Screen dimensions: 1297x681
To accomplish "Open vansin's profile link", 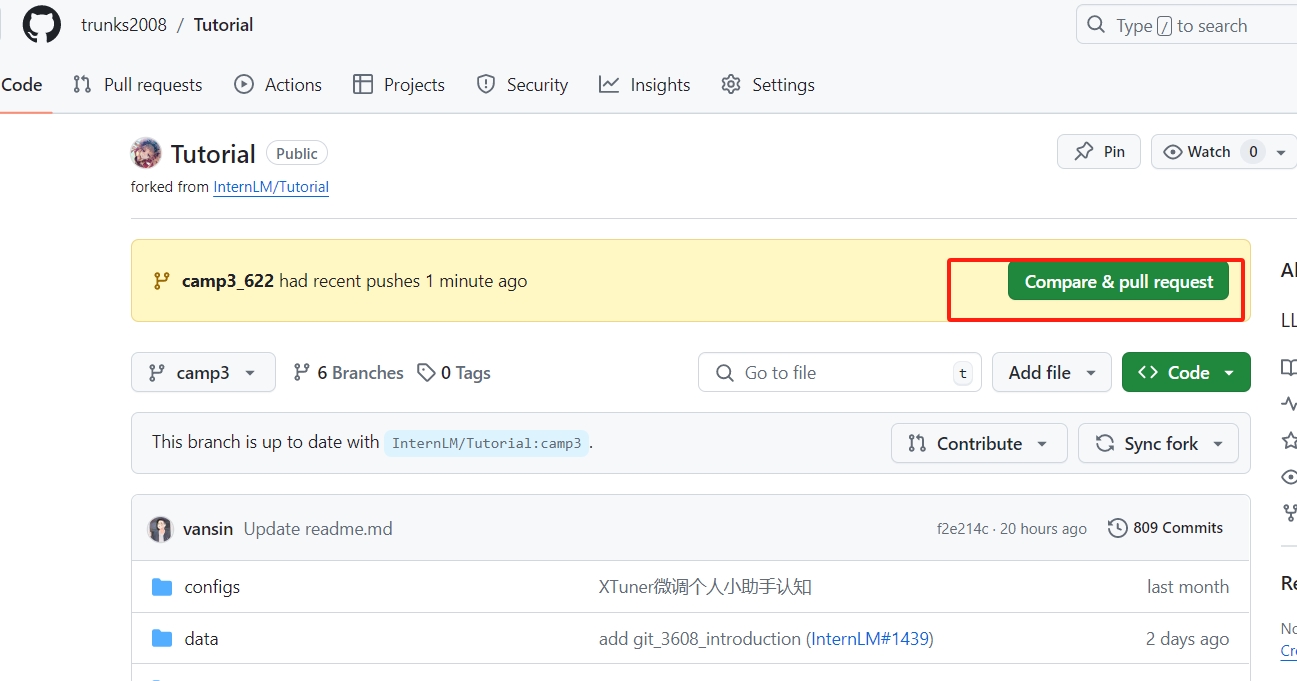I will tap(207, 529).
